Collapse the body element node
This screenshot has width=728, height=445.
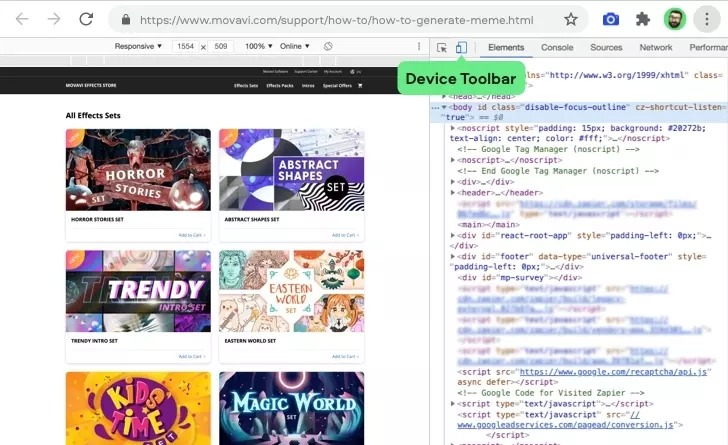pyautogui.click(x=444, y=107)
